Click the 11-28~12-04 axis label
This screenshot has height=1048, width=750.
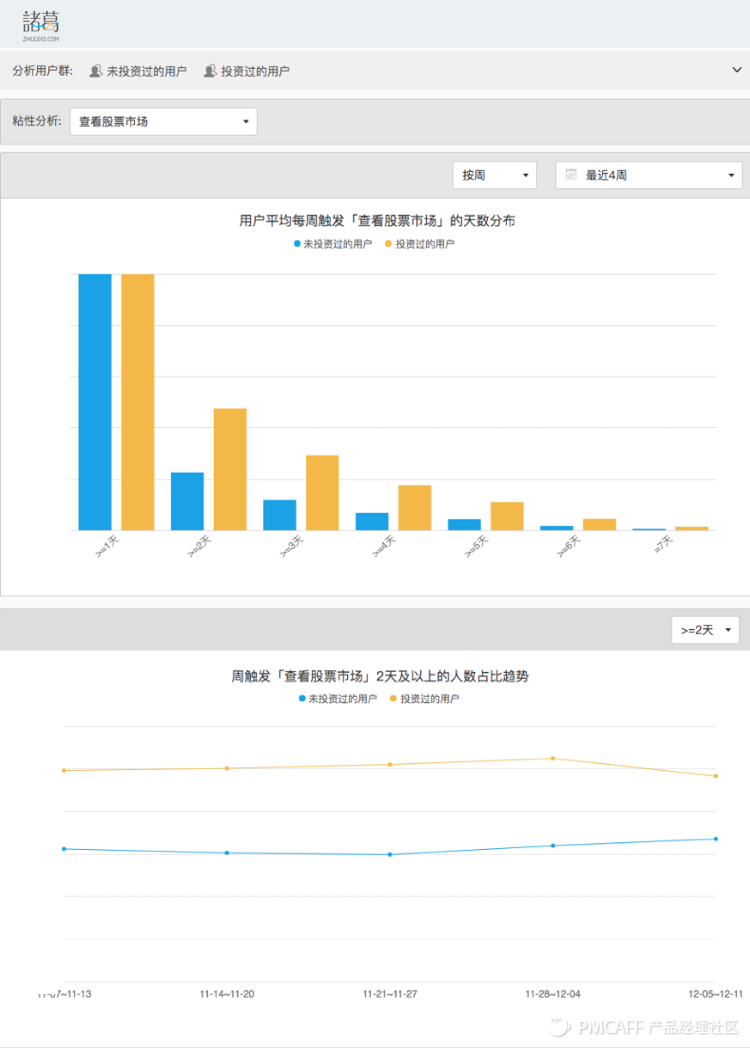click(x=553, y=994)
